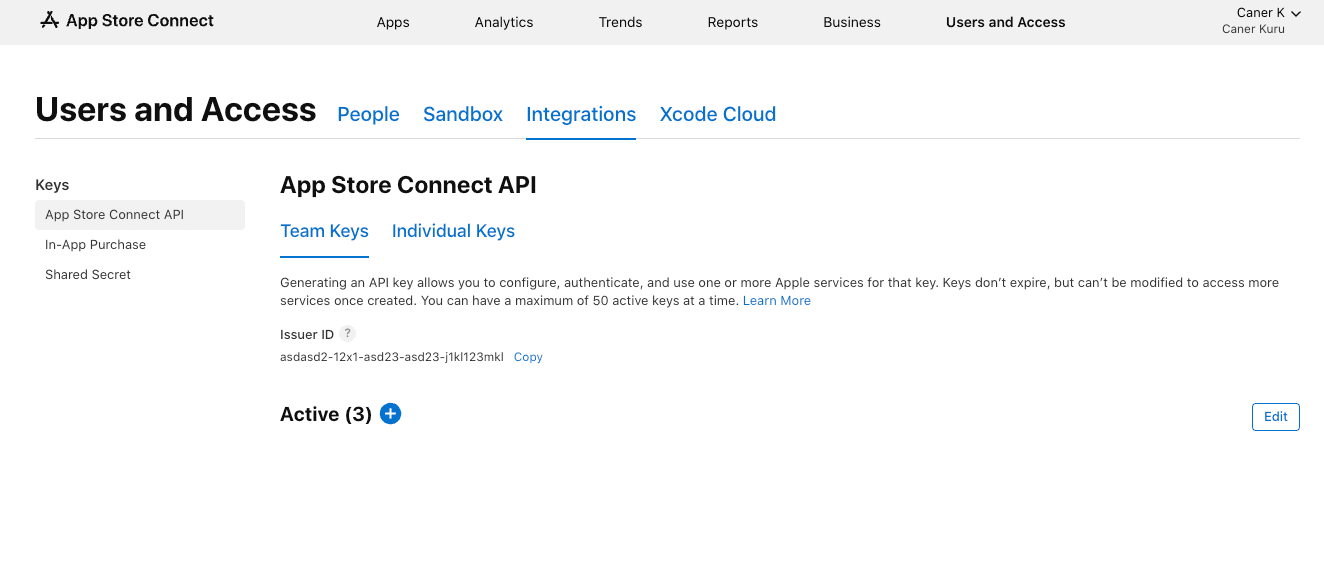Open the Sandbox section
Viewport: 1324px width, 582px height.
(x=462, y=114)
